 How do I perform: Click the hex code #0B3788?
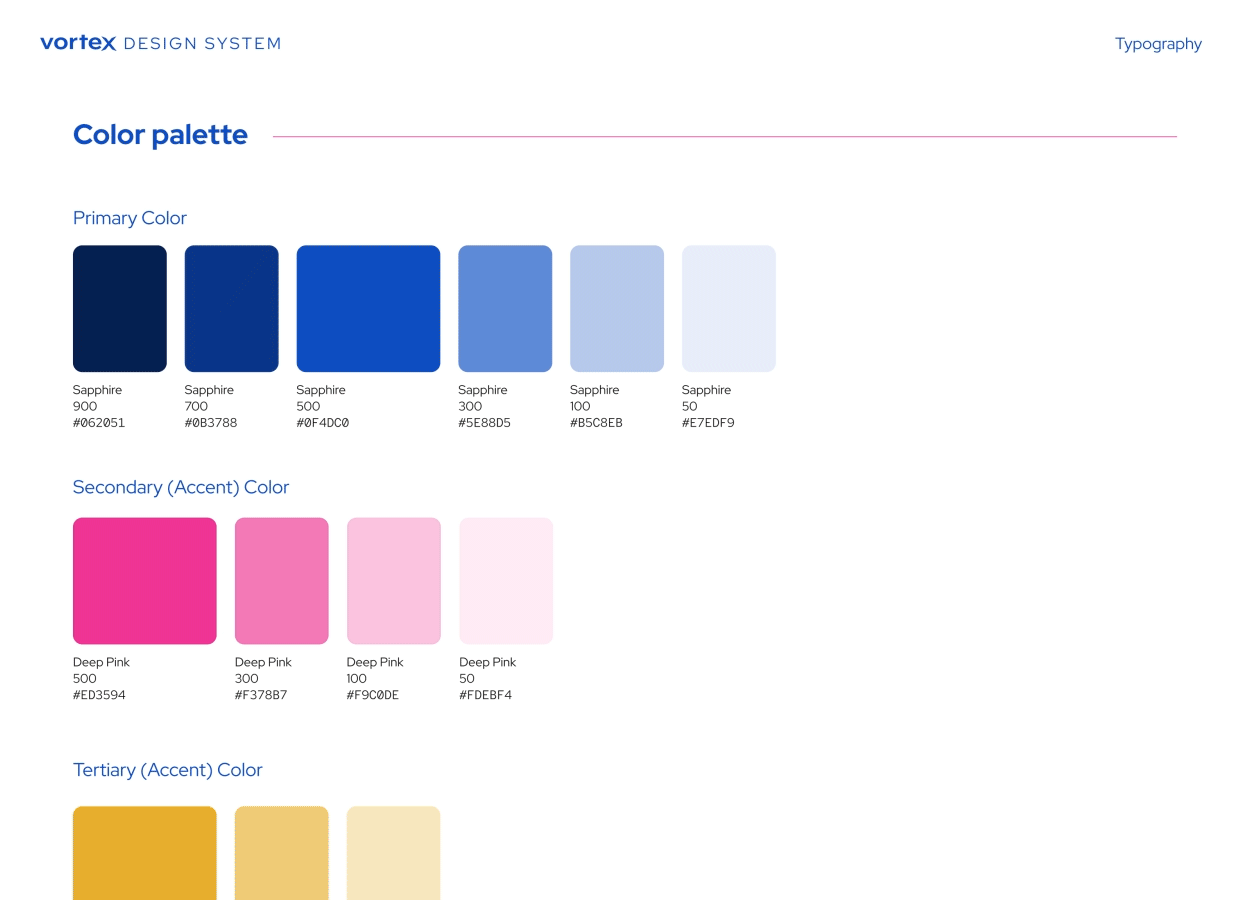click(x=211, y=423)
